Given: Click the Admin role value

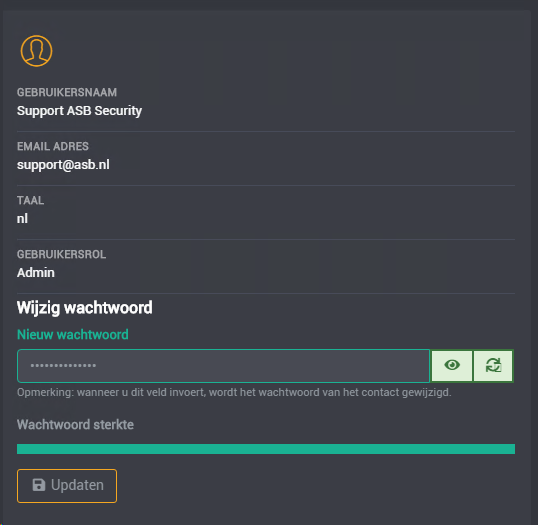Looking at the screenshot, I should tap(36, 273).
